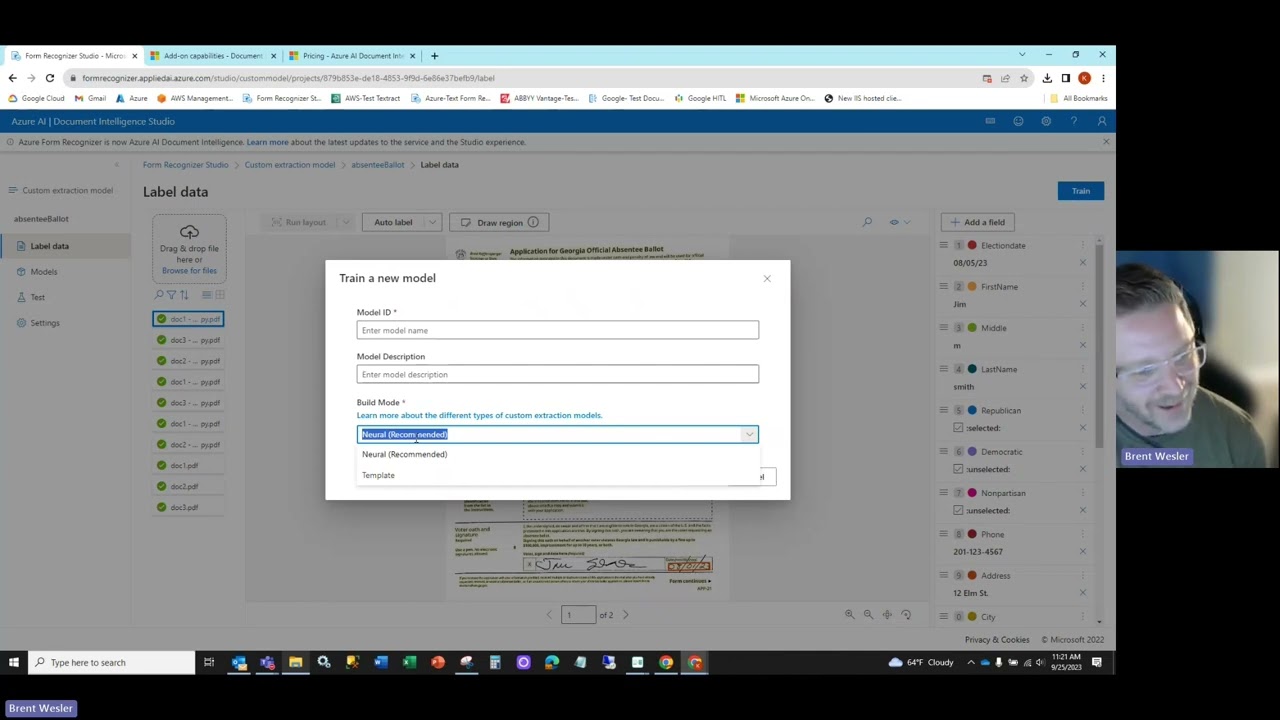Click the zoom out icon under canvas
Viewport: 1280px width, 720px height.
point(868,615)
